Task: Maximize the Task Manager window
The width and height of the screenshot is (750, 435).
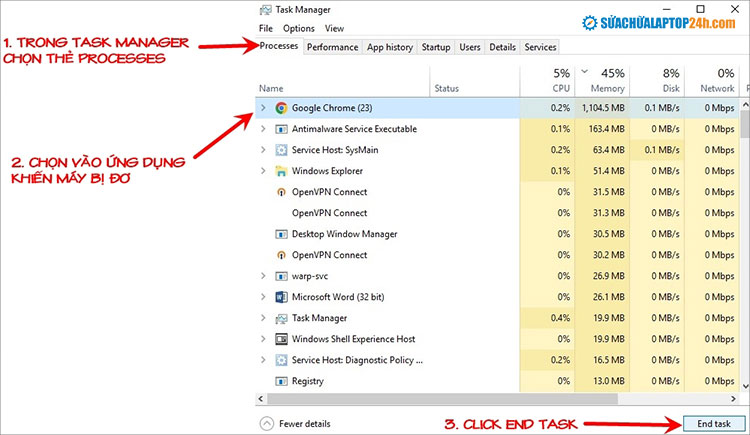Action: pyautogui.click(x=700, y=9)
